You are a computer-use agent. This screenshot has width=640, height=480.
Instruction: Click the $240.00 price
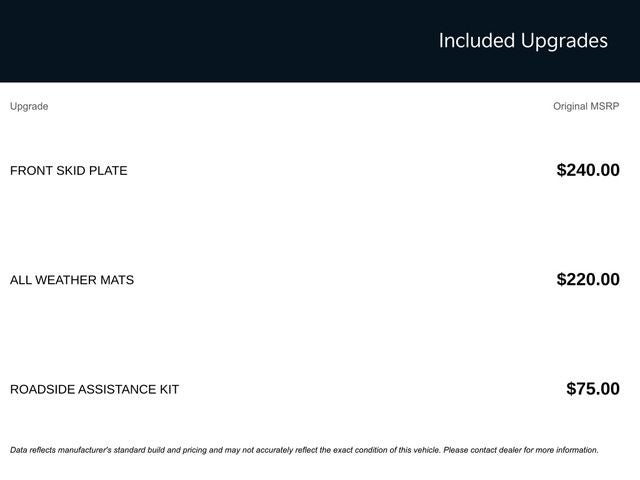click(x=588, y=170)
